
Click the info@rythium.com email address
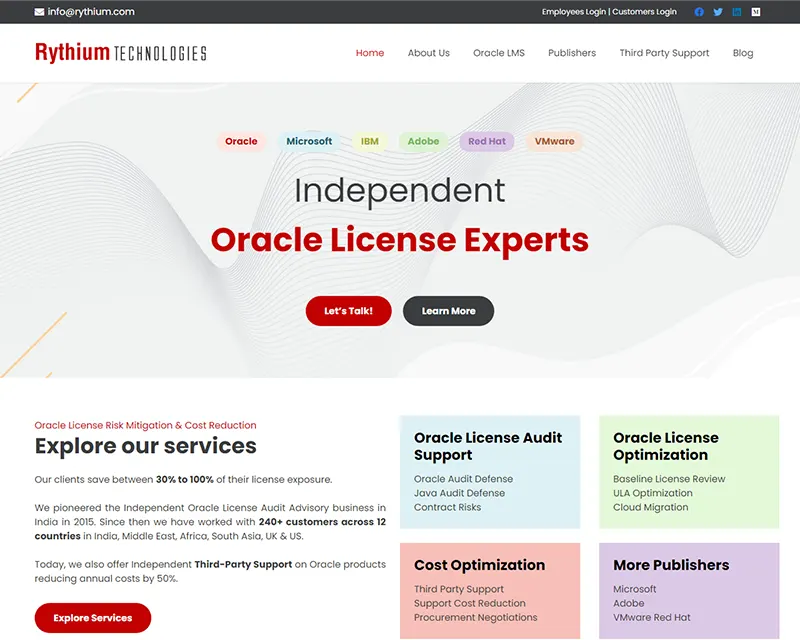91,12
